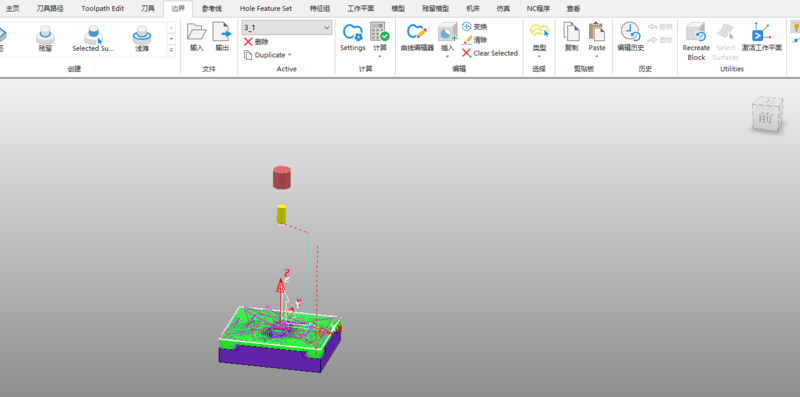This screenshot has width=800, height=397.
Task: Expand the Duplicate dropdown arrow
Action: coord(290,55)
